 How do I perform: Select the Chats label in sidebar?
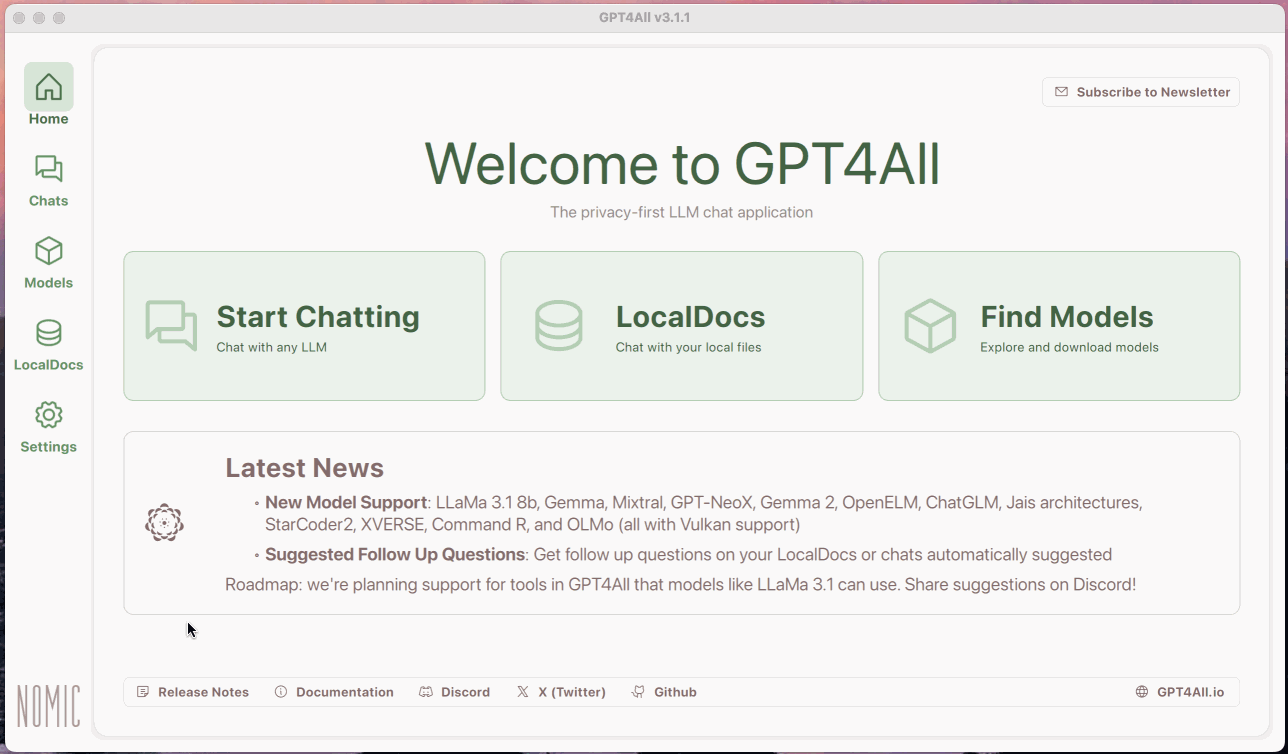point(49,201)
